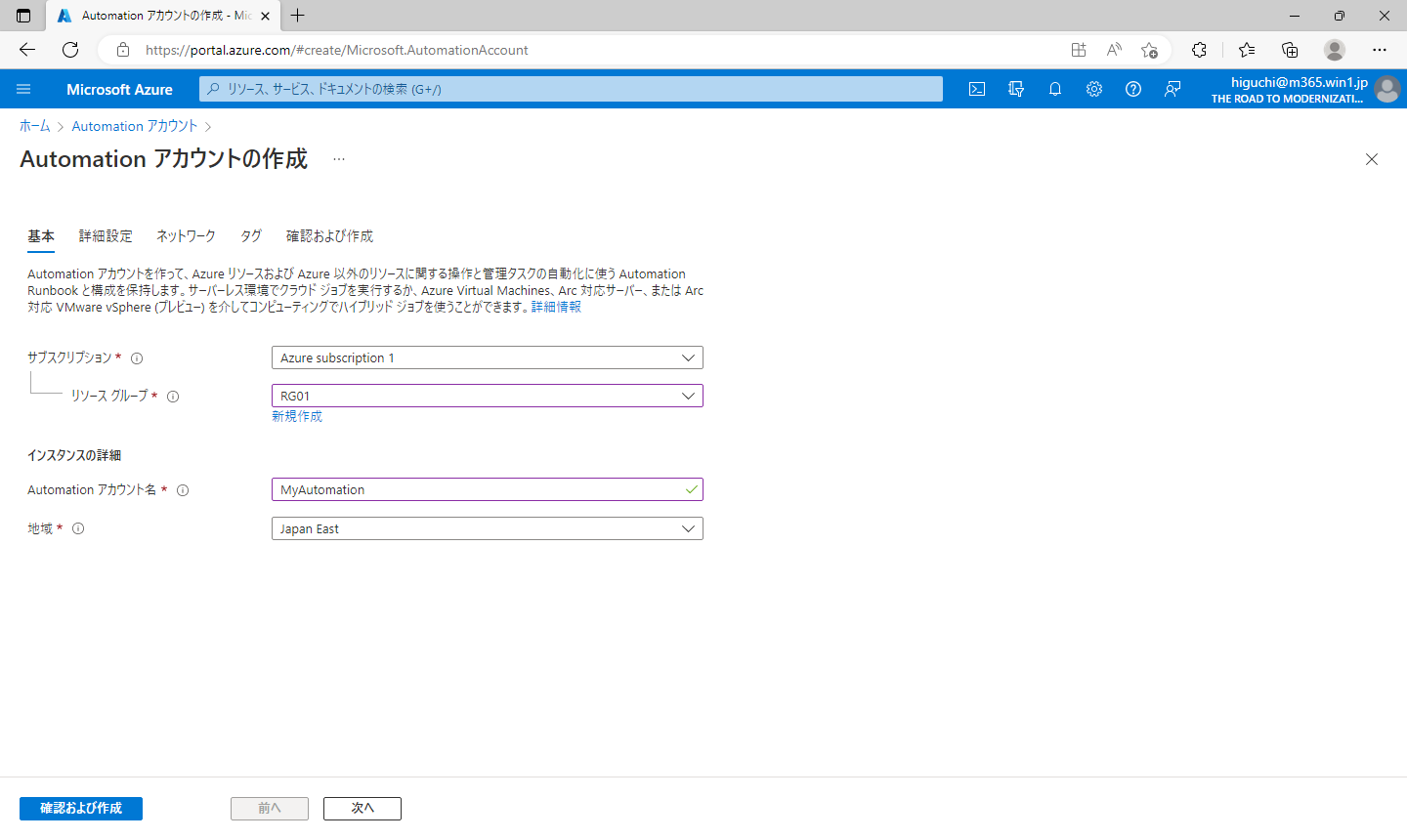
Task: Open the browser apps grid icon in address bar
Action: point(1079,50)
